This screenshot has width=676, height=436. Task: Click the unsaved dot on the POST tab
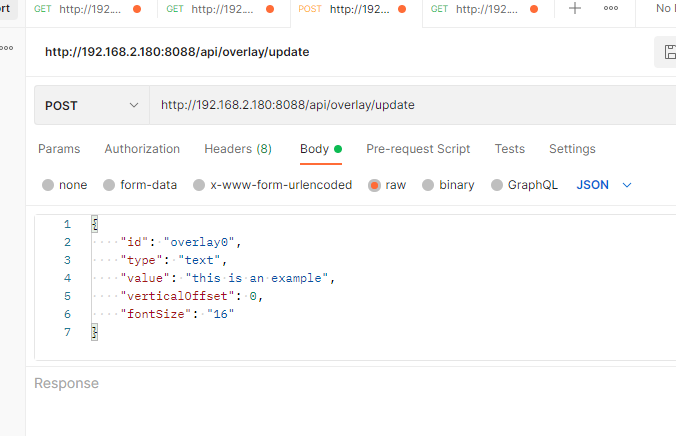(x=402, y=10)
